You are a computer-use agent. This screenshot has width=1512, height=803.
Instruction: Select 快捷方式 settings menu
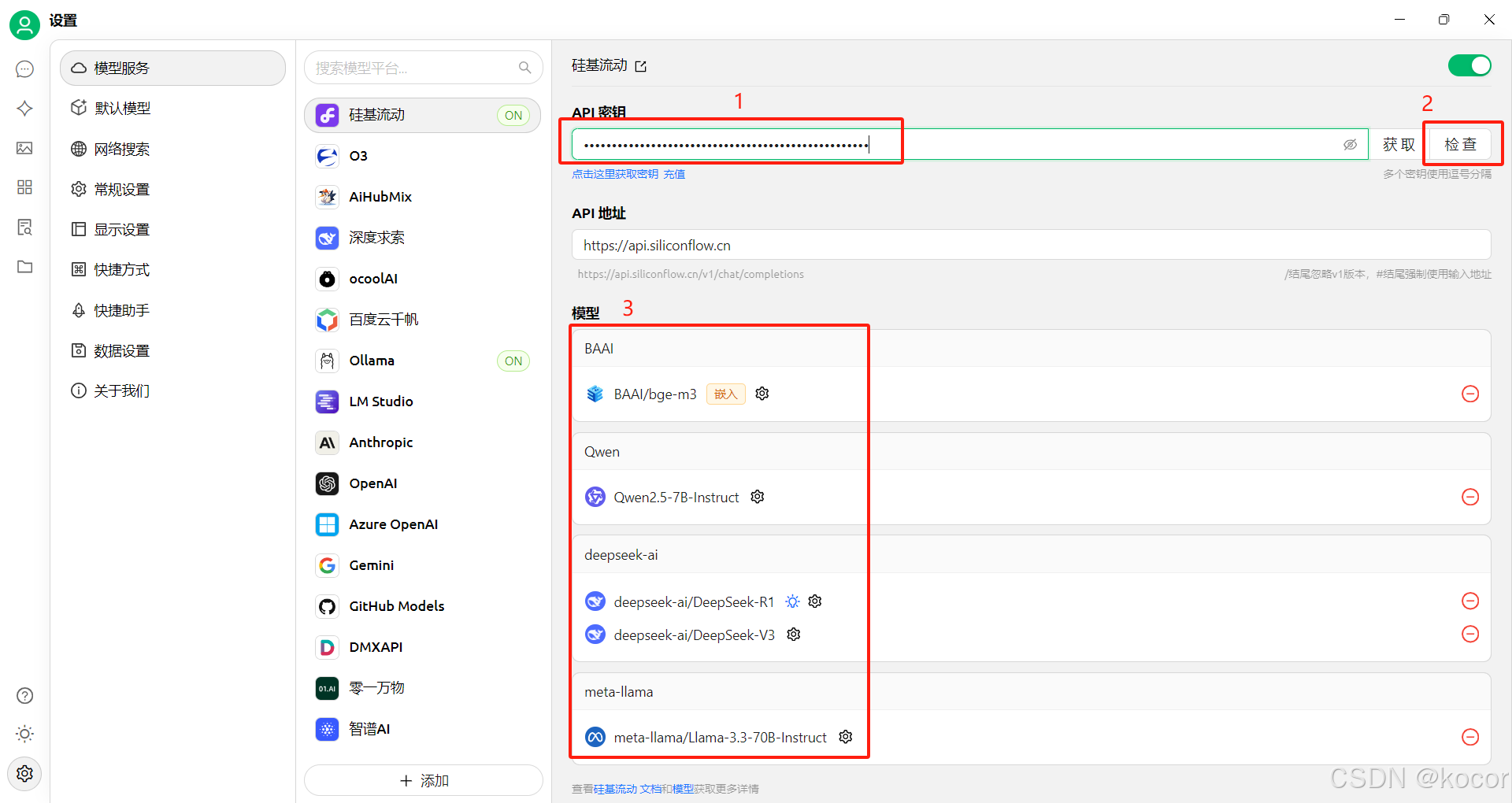click(172, 269)
